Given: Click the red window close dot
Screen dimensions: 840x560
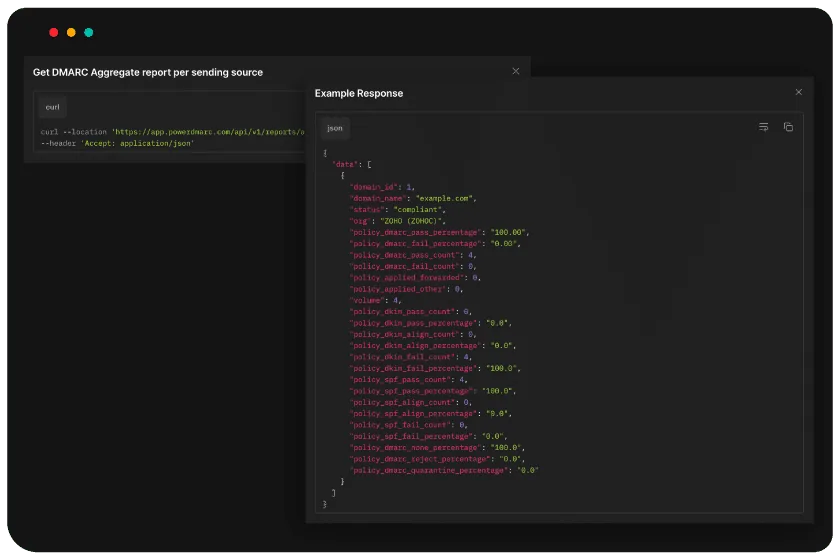Looking at the screenshot, I should point(54,33).
